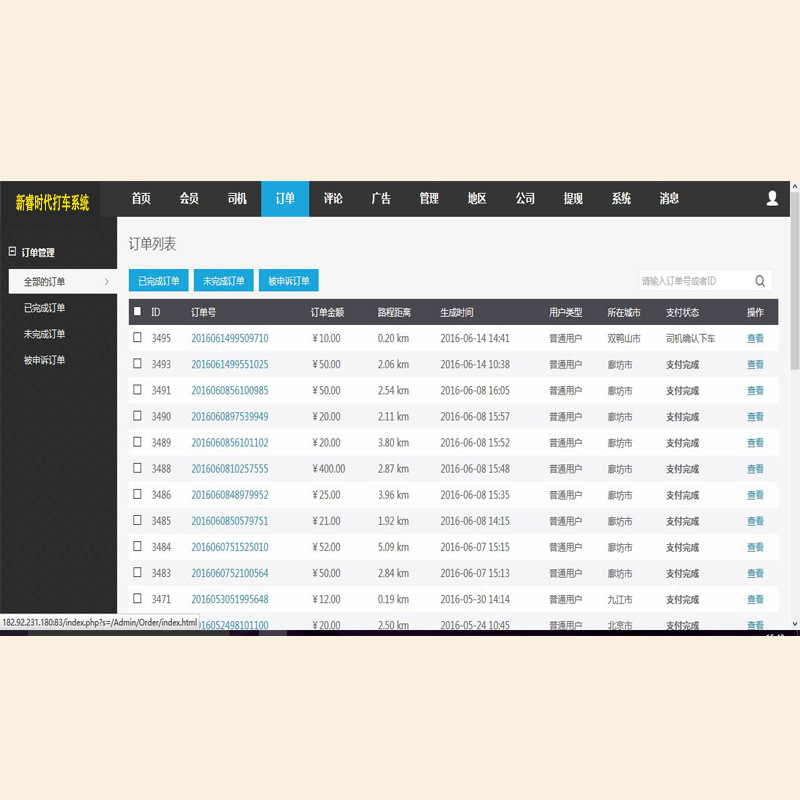Image resolution: width=800 pixels, height=800 pixels.
Task: Select 未完成订单 in the sidebar
Action: coord(44,334)
